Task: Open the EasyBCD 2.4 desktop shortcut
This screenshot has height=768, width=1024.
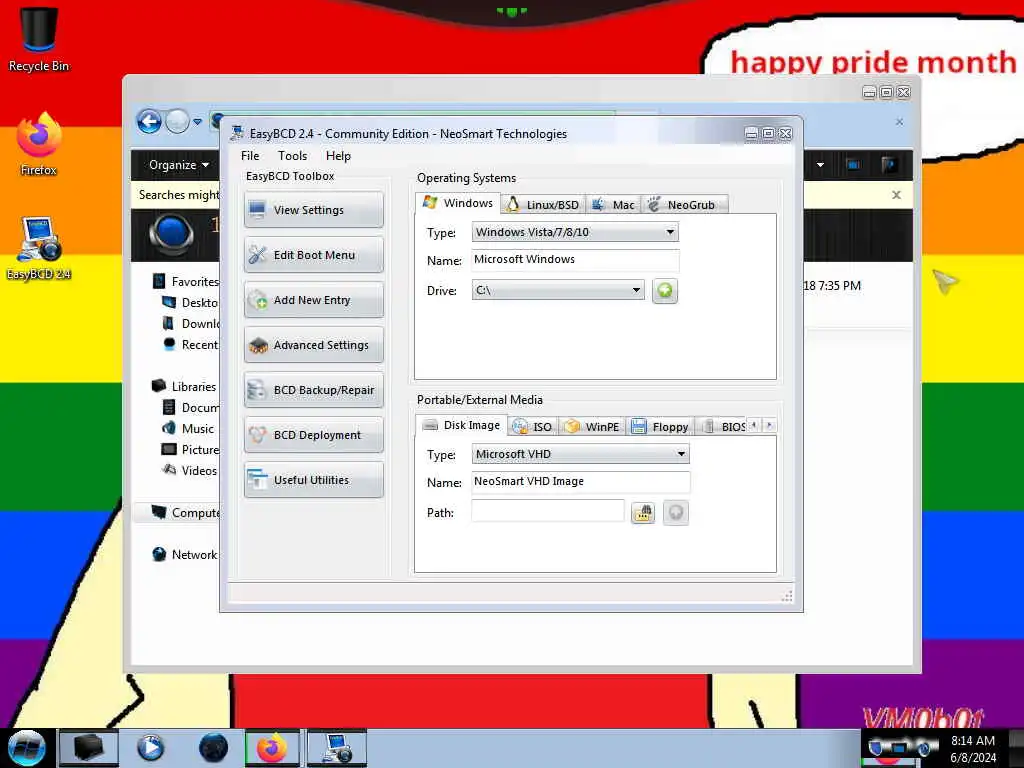Action: tap(39, 249)
